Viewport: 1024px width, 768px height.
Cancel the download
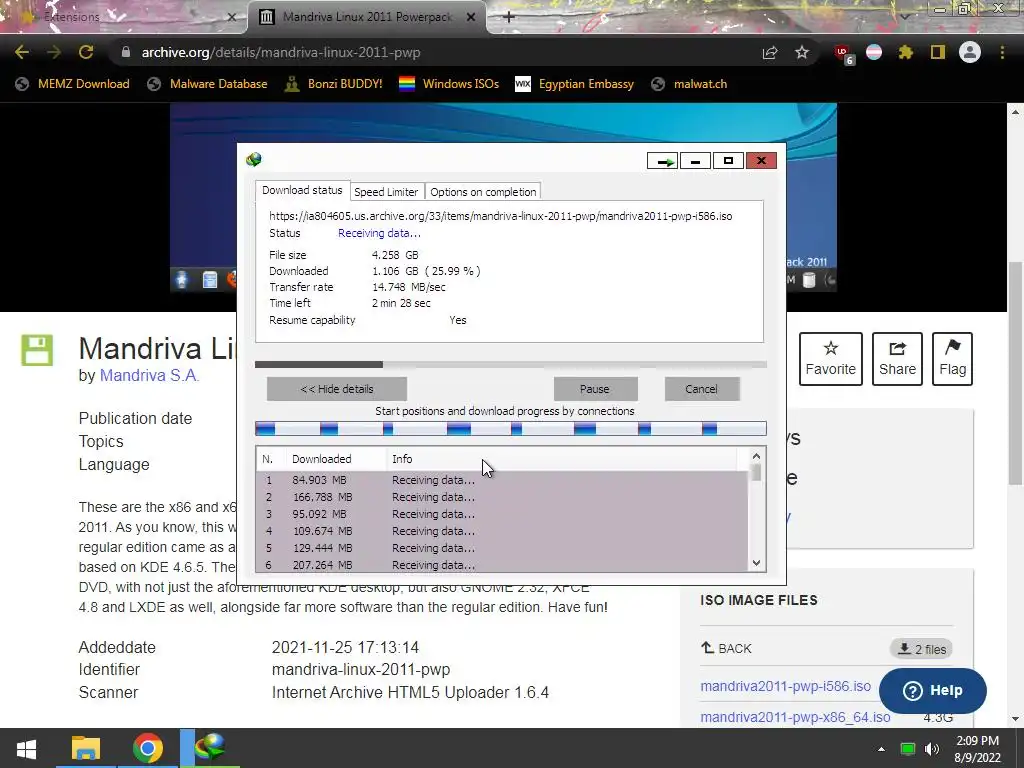(x=702, y=389)
